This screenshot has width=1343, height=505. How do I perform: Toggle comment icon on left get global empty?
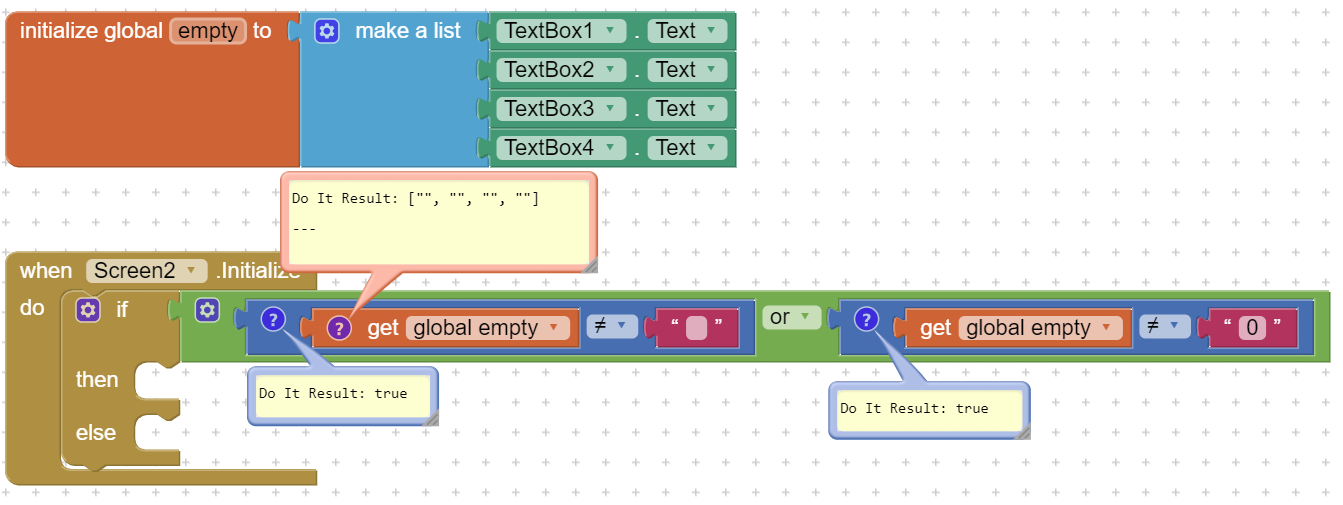pyautogui.click(x=339, y=328)
